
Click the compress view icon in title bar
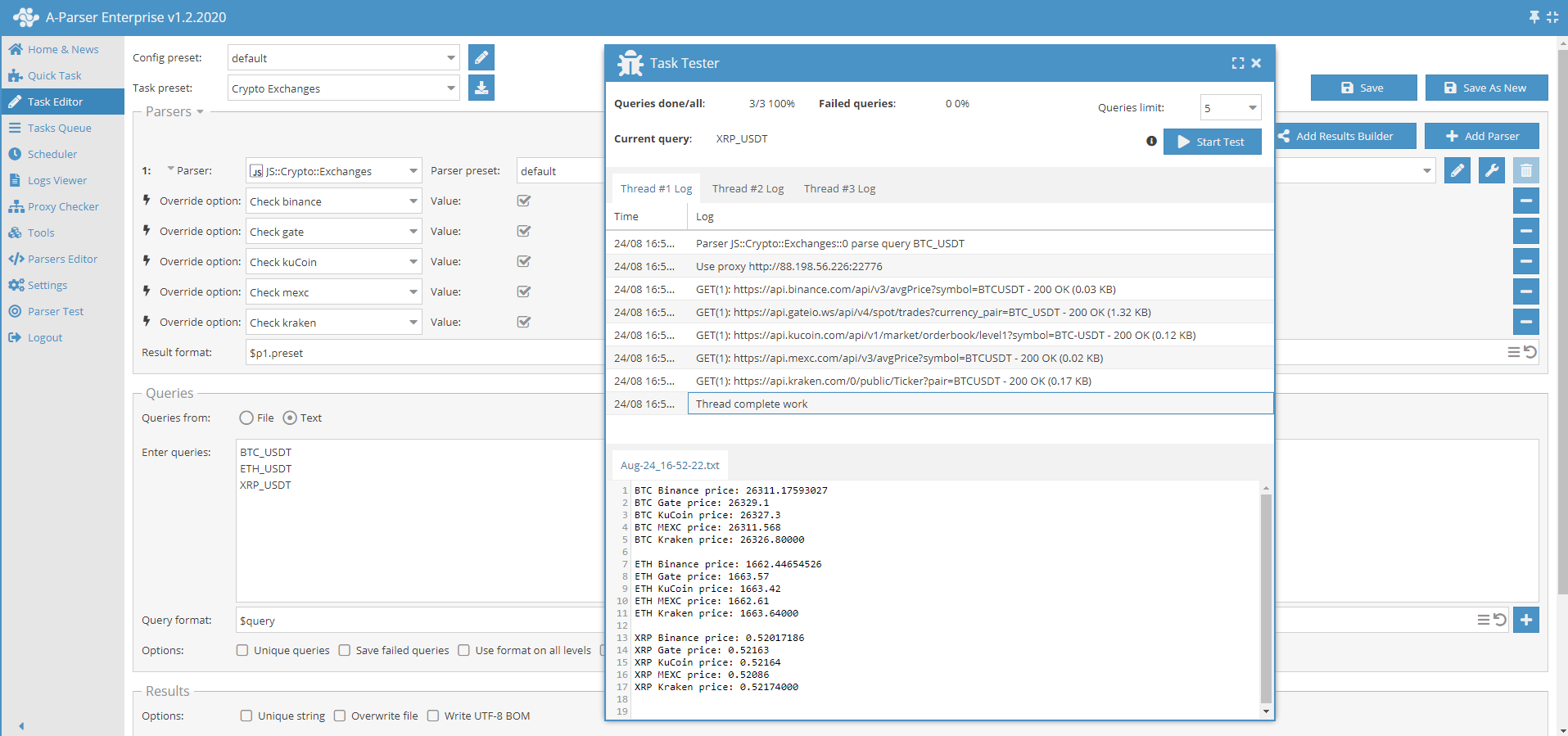pyautogui.click(x=1552, y=17)
